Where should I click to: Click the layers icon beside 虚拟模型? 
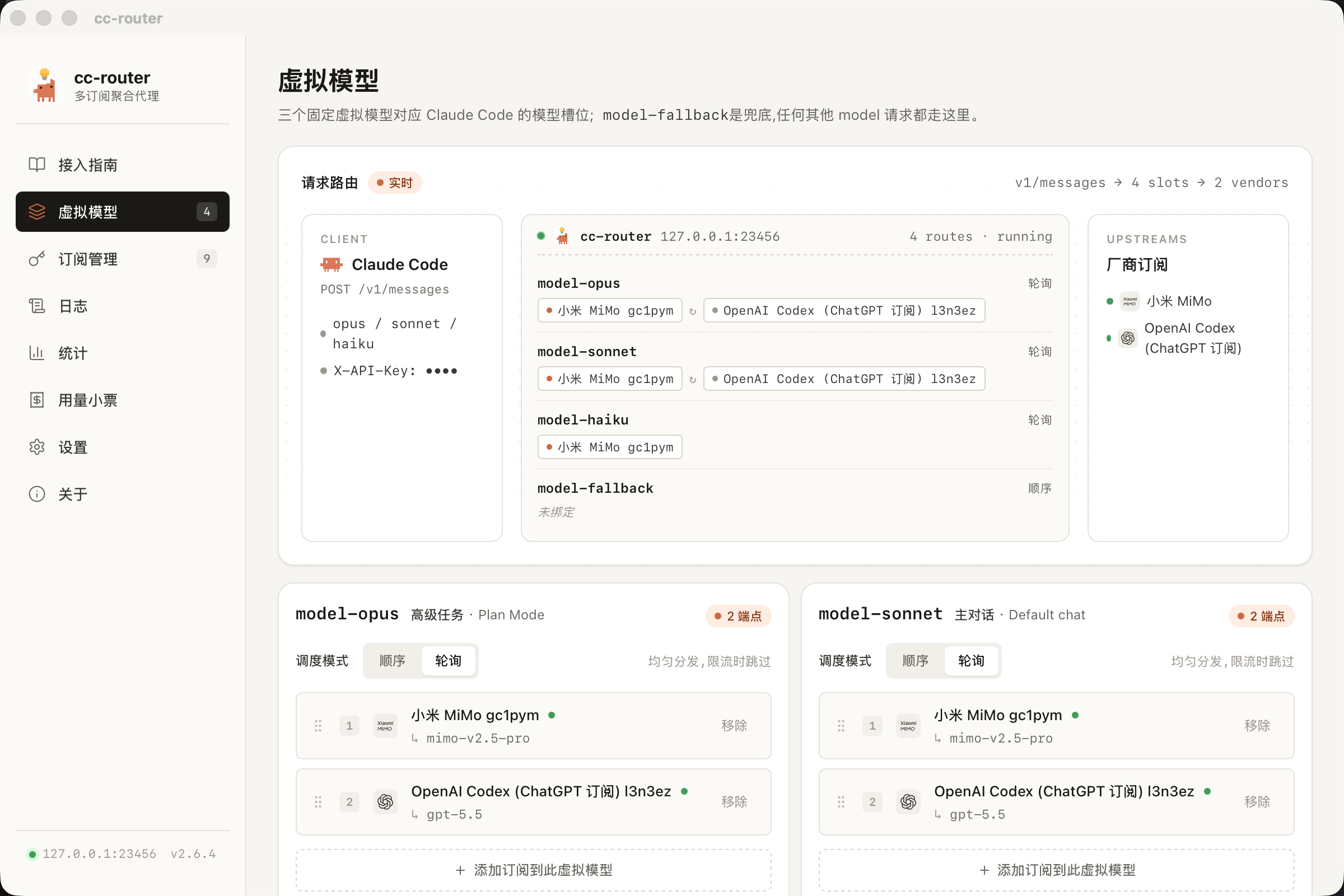37,212
